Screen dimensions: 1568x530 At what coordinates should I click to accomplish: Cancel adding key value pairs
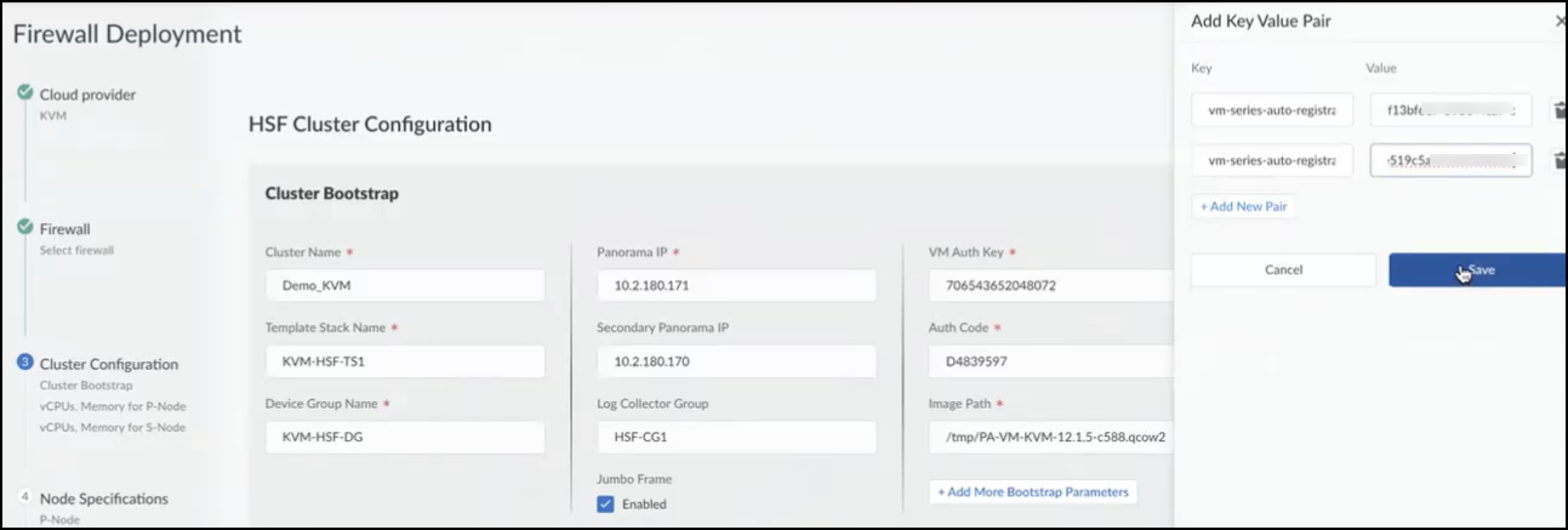click(x=1283, y=270)
